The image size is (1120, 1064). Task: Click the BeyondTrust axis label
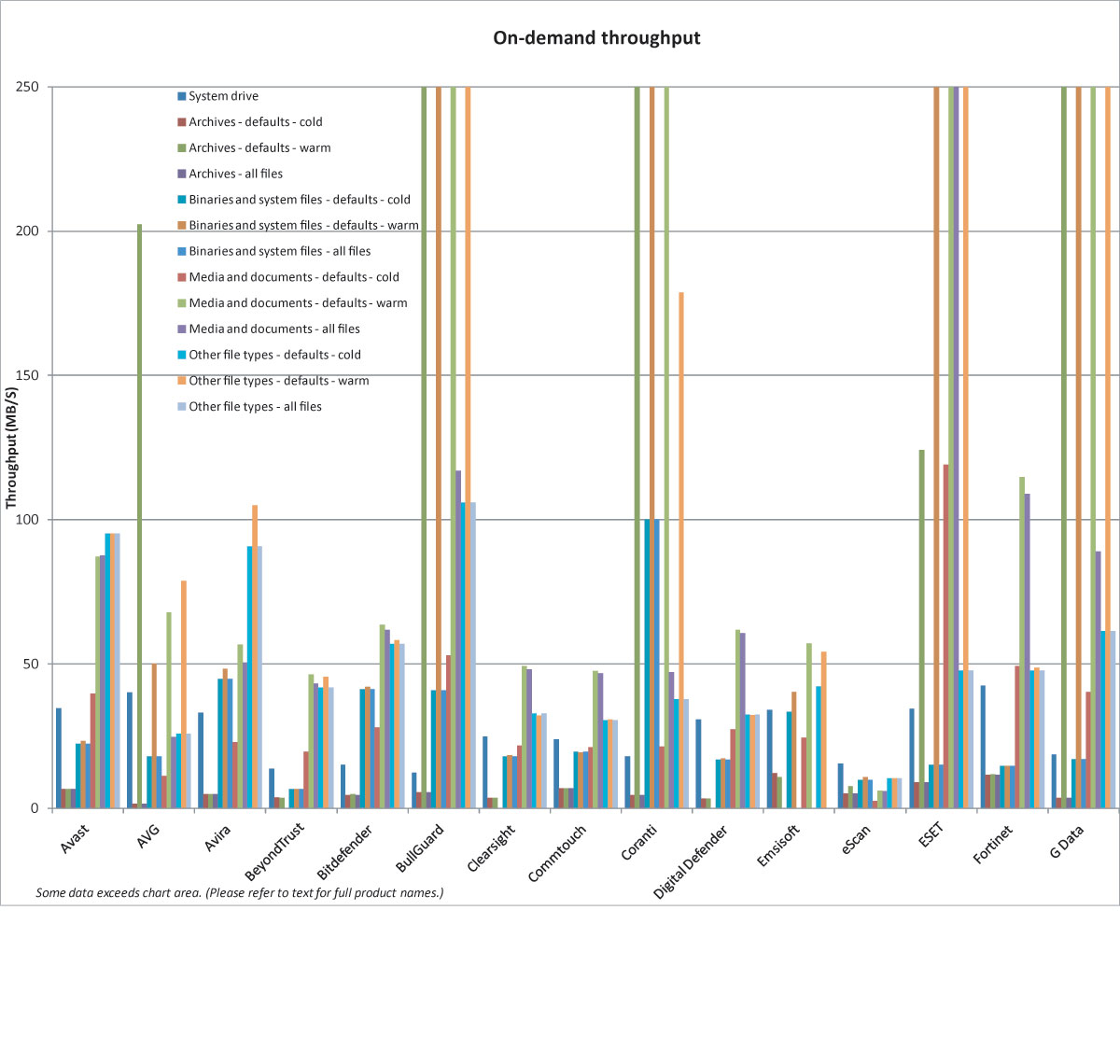pyautogui.click(x=274, y=852)
